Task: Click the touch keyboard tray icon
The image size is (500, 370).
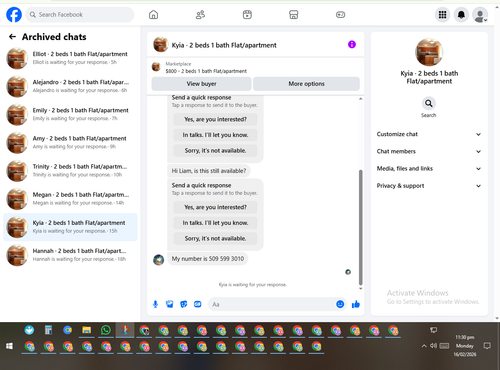Action: pyautogui.click(x=444, y=346)
